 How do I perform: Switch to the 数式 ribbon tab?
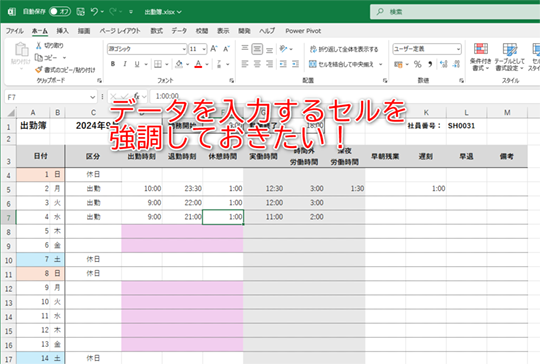point(156,31)
